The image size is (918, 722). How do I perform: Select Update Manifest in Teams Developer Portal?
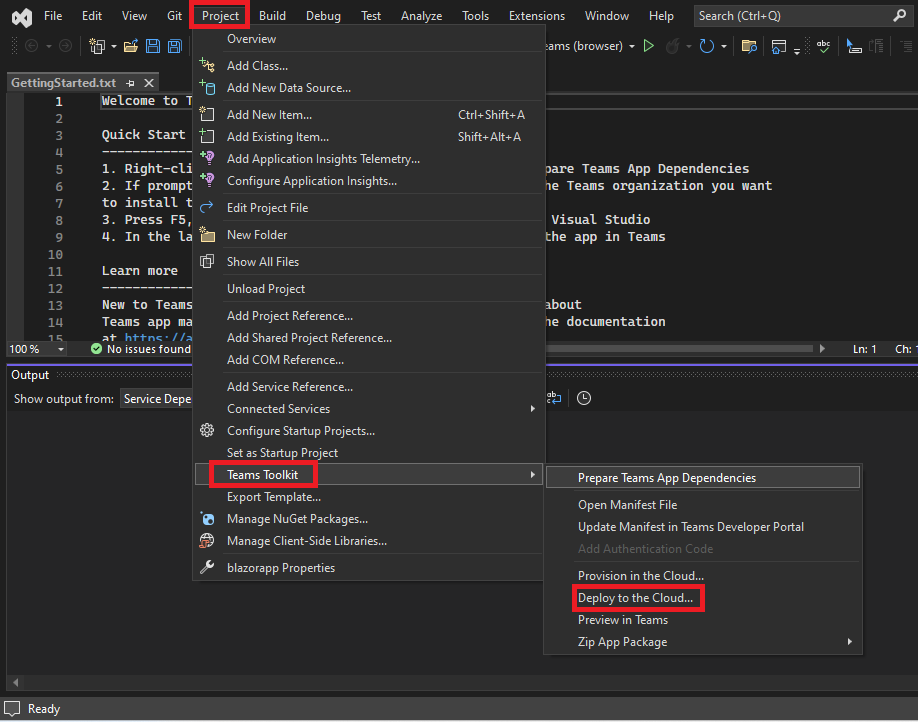690,527
